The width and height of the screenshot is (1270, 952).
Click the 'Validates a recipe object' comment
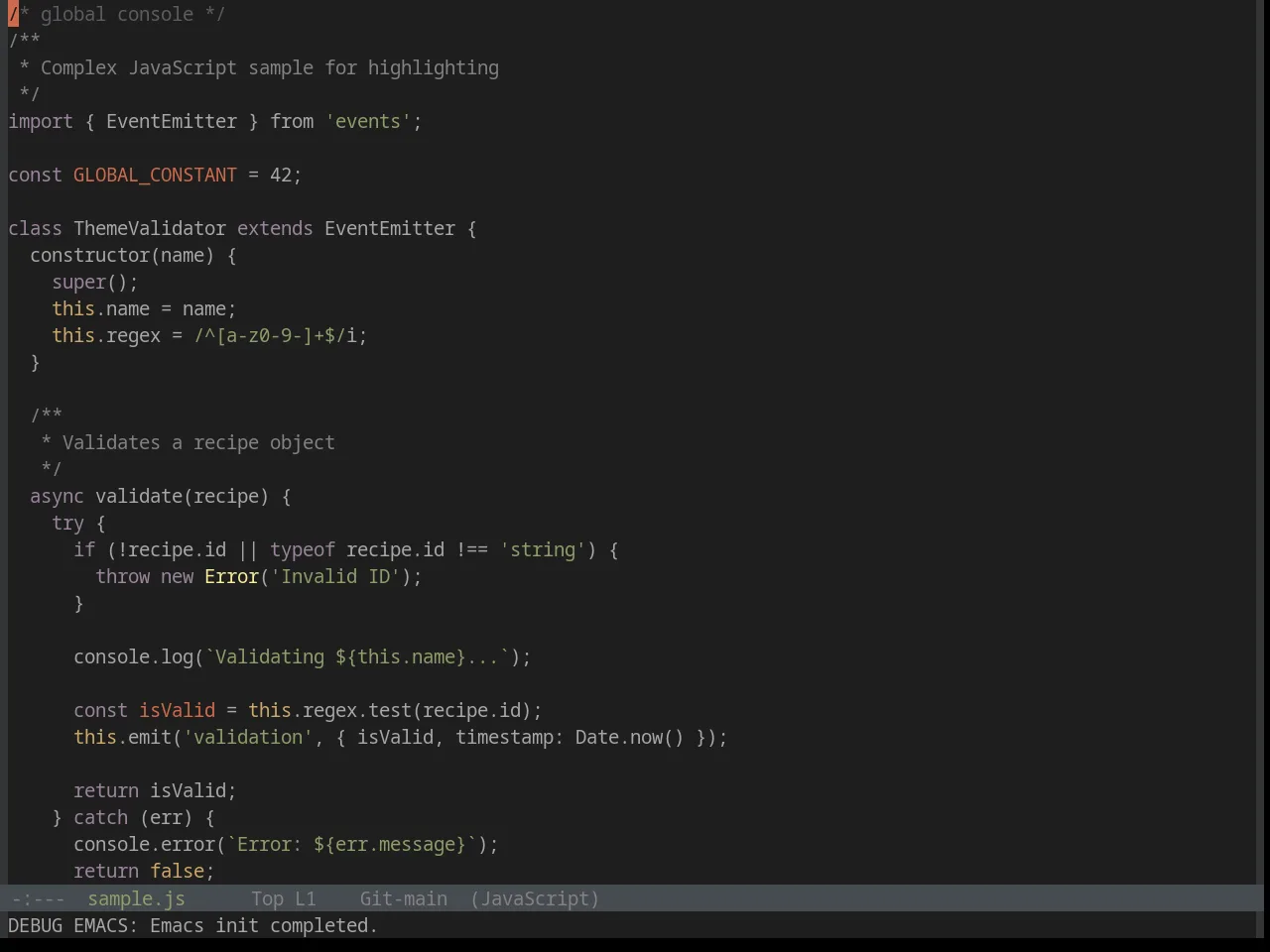click(x=198, y=442)
